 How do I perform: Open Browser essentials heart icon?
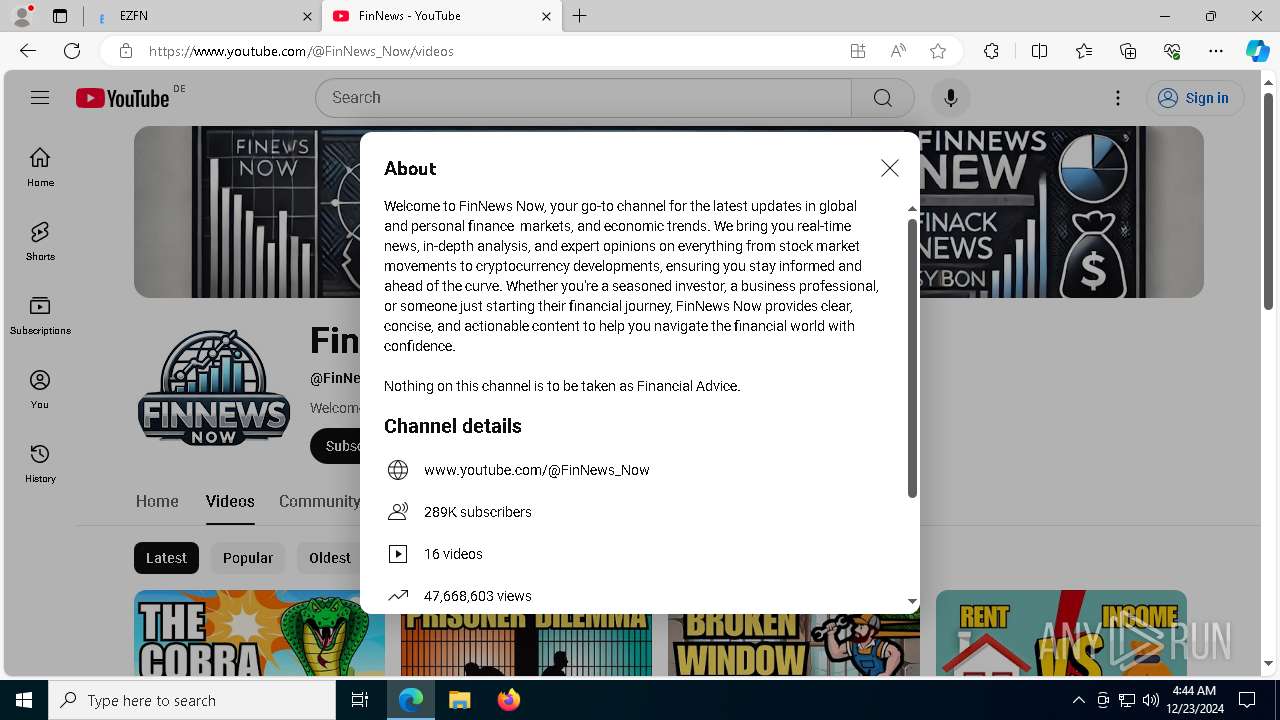1172,51
